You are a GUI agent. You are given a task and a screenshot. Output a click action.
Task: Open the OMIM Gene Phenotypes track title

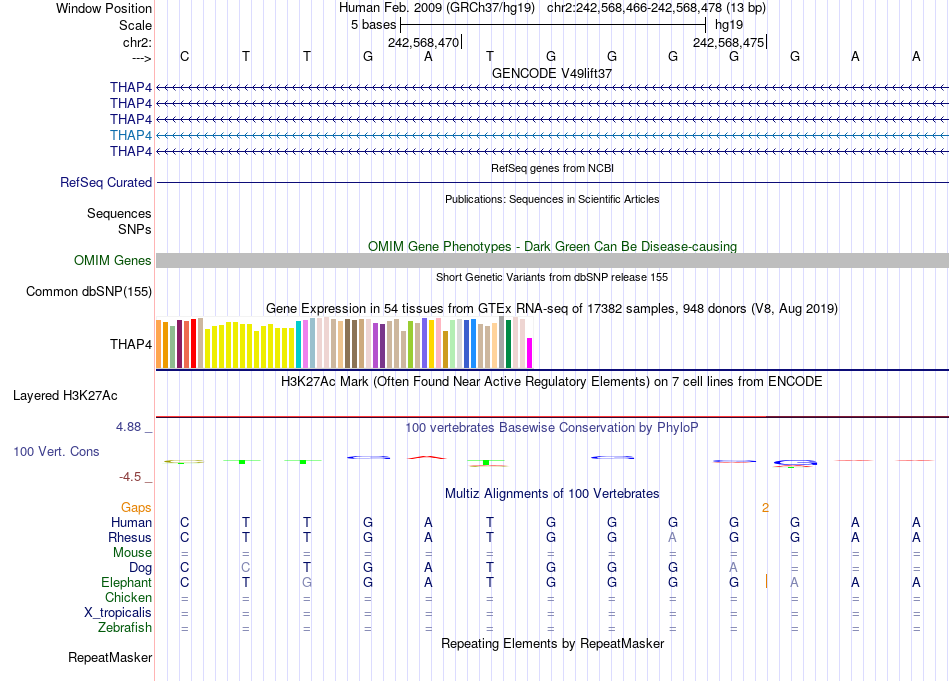tap(552, 247)
